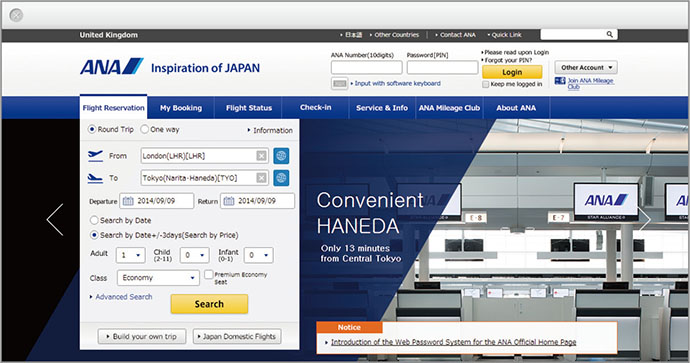Image resolution: width=690 pixels, height=363 pixels.
Task: Click the Return date field
Action: click(257, 201)
